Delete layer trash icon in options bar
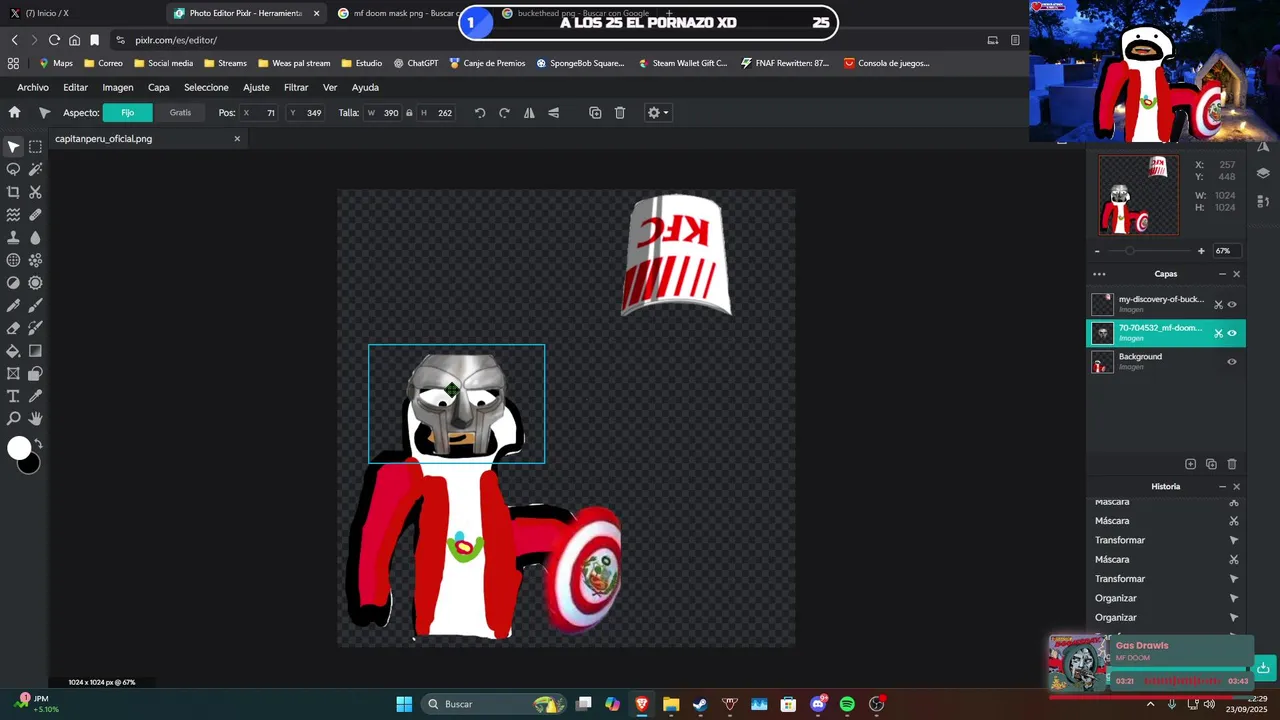This screenshot has height=720, width=1280. (x=620, y=113)
